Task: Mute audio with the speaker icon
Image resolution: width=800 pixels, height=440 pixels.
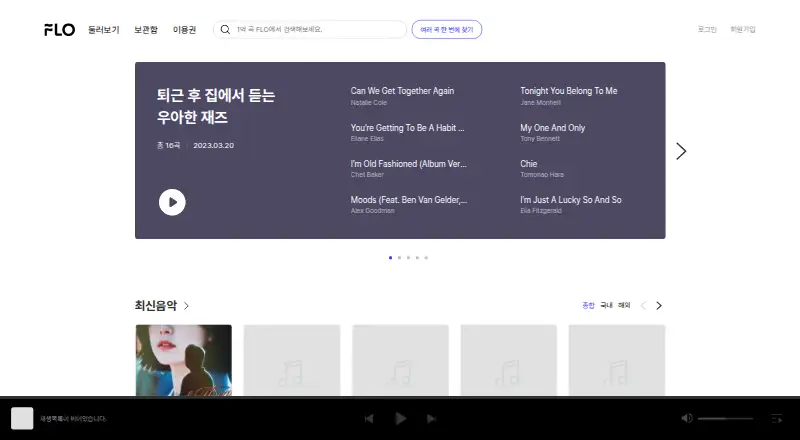Action: pos(687,418)
